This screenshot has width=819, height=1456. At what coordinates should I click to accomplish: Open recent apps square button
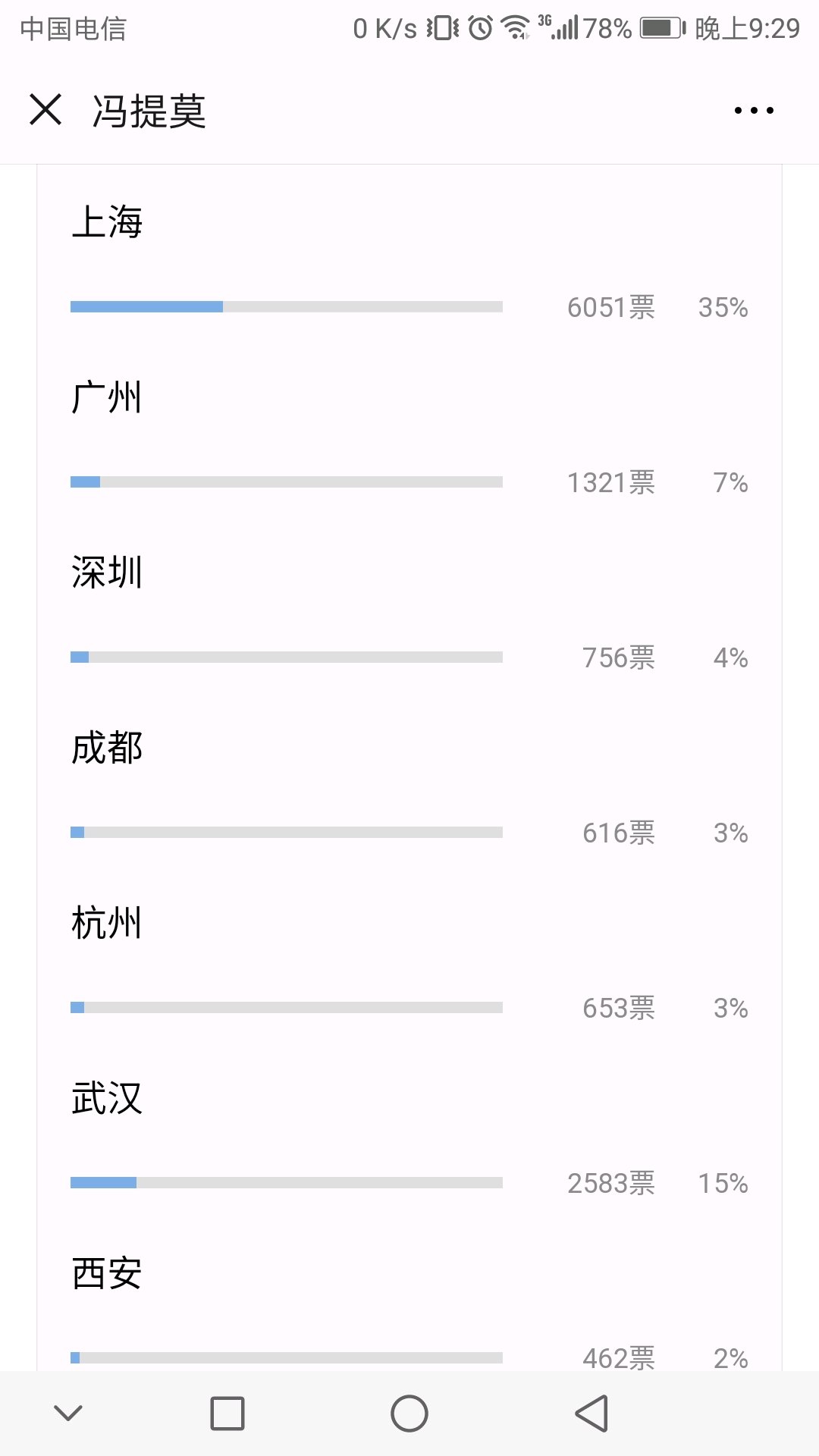click(227, 1414)
